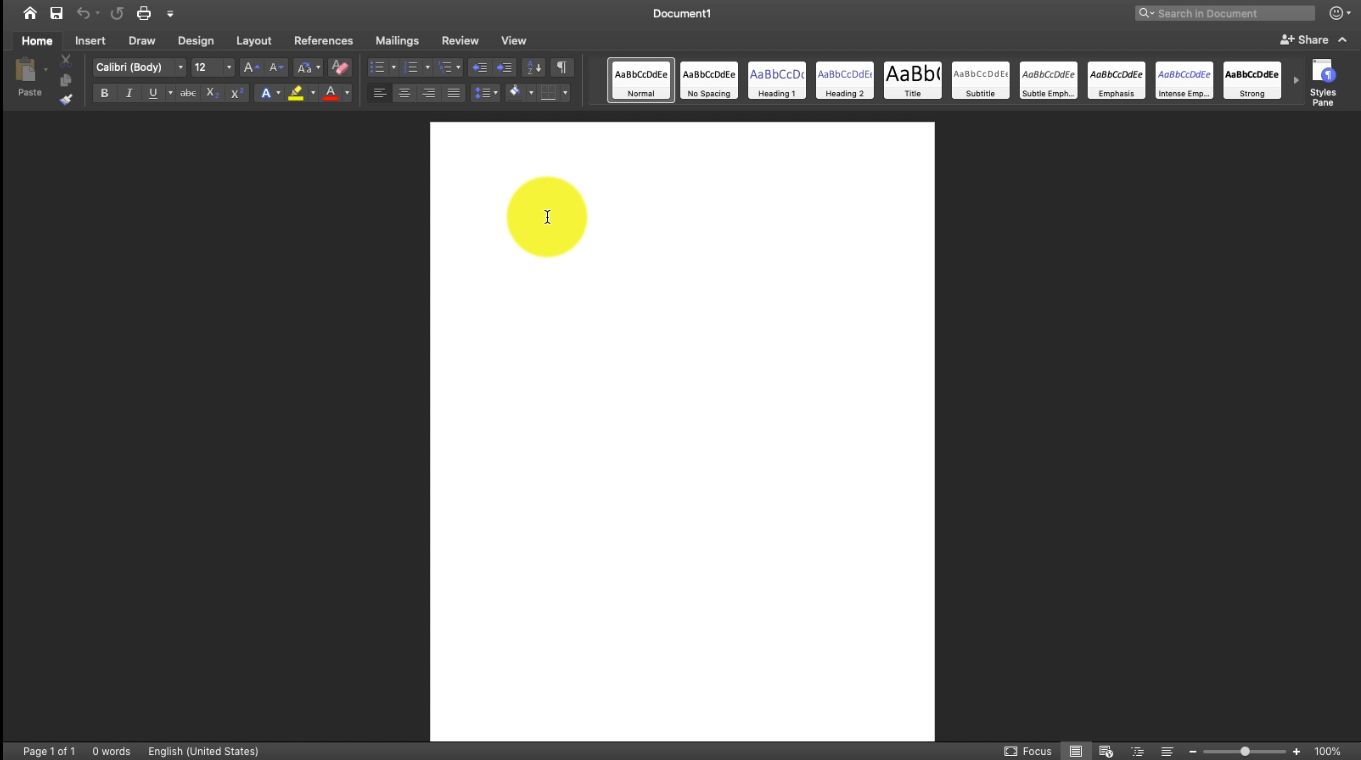1361x760 pixels.
Task: Save the document with the floppy icon
Action: click(56, 13)
